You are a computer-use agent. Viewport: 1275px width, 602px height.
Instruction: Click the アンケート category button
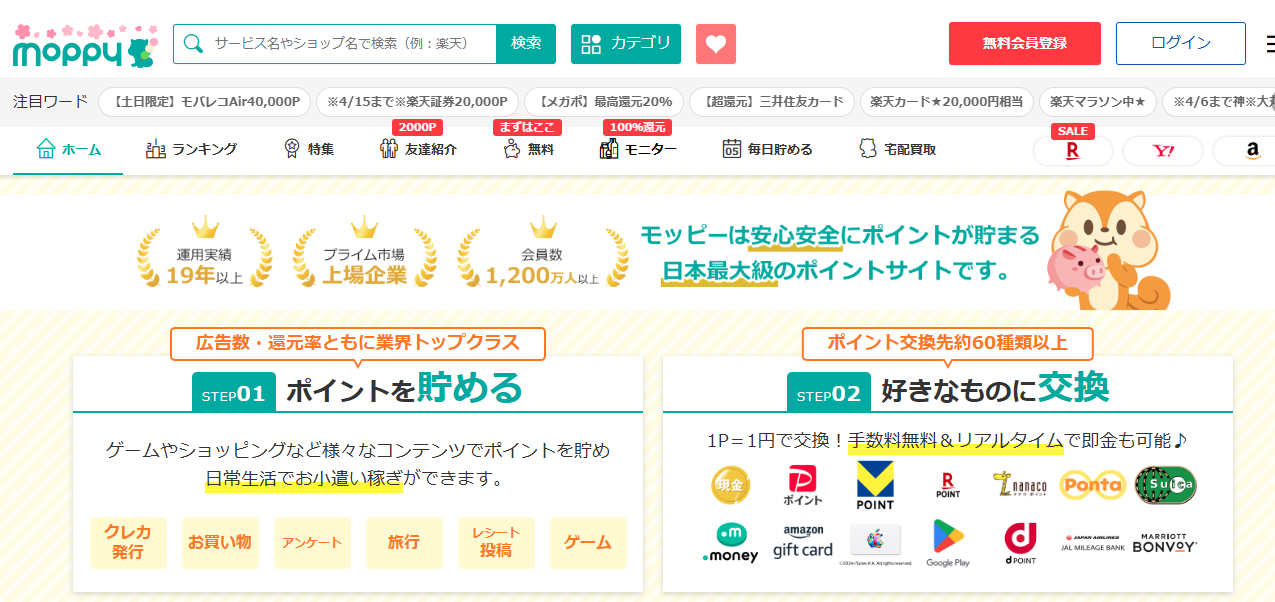pos(312,543)
